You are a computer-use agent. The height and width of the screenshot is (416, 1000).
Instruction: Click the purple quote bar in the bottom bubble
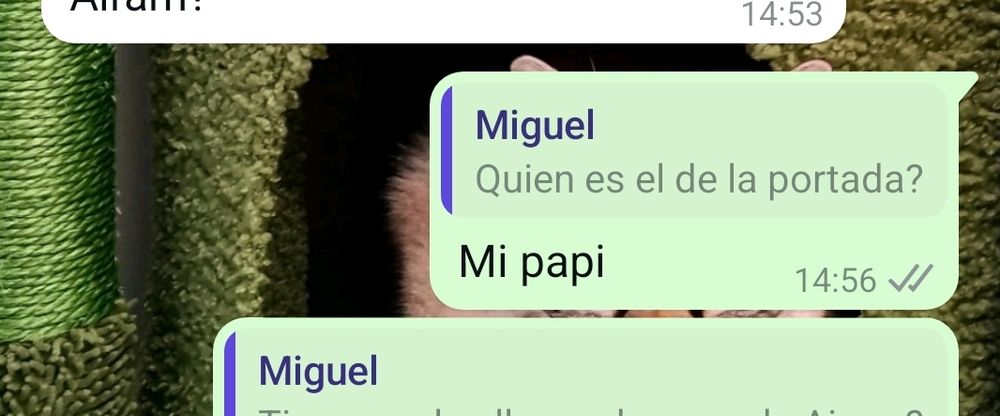(230, 374)
